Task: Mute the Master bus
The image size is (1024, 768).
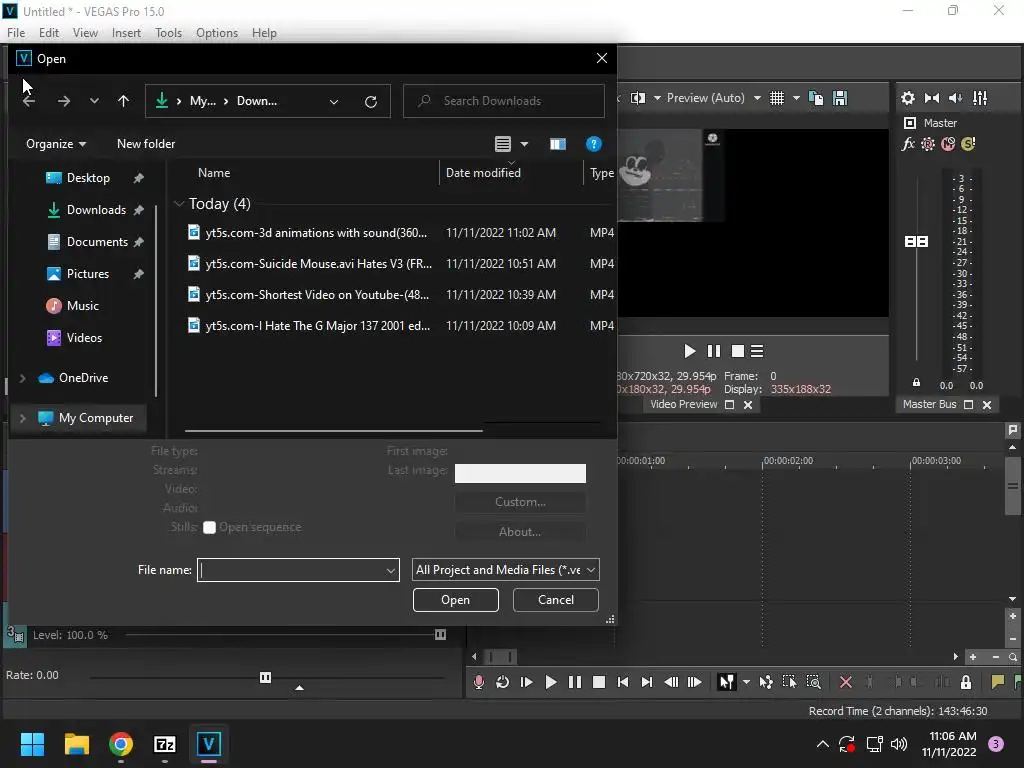Action: pos(948,144)
